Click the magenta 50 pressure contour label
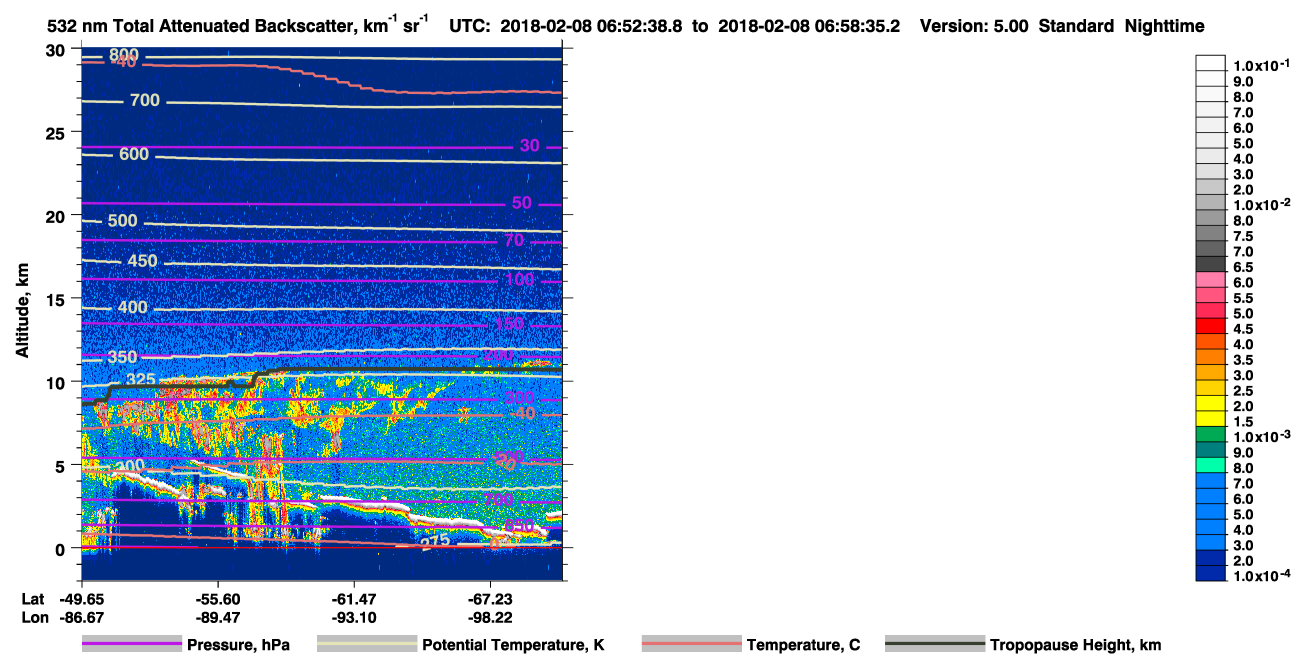Viewport: 1300px width, 667px height. click(522, 203)
